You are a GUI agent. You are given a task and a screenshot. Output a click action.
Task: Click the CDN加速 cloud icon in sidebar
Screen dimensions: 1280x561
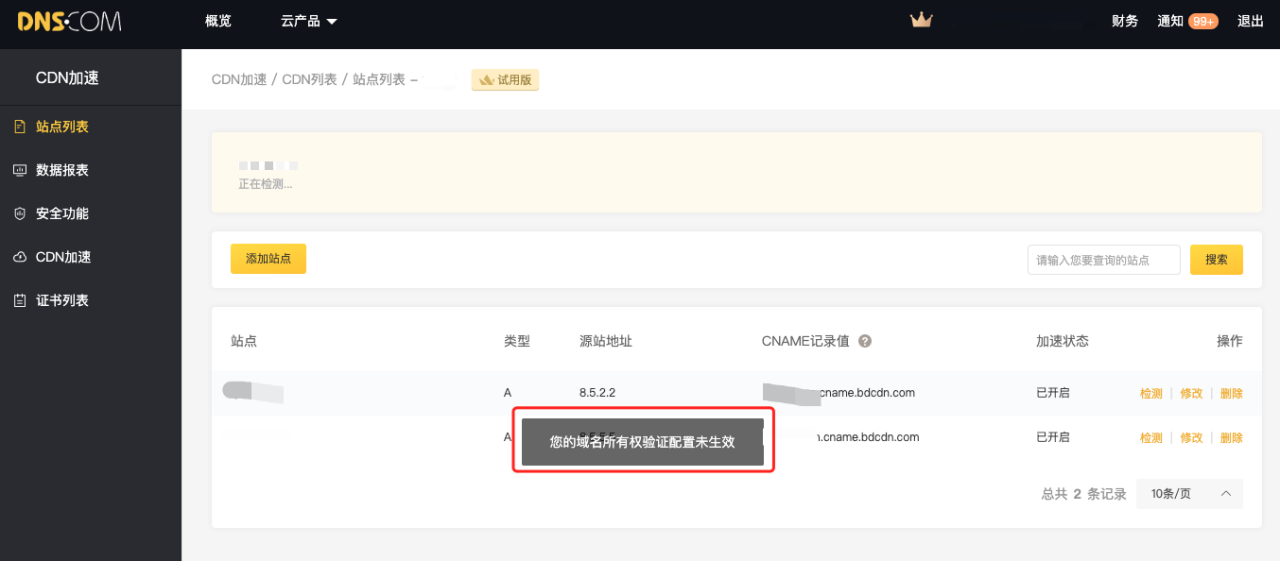point(19,258)
